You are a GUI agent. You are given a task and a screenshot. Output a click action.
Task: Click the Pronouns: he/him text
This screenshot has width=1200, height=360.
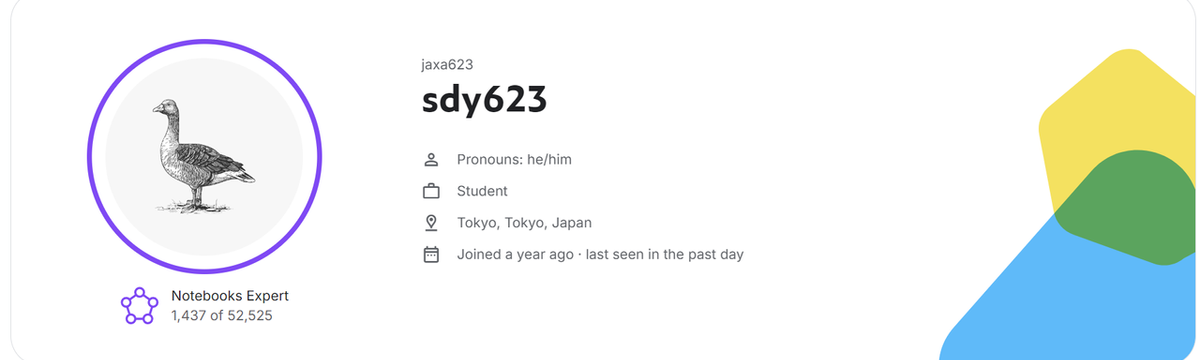coord(514,159)
